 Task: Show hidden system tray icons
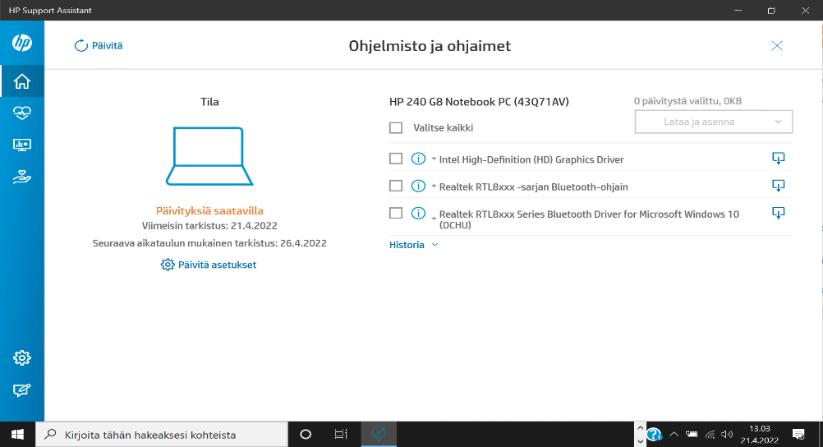click(x=674, y=434)
